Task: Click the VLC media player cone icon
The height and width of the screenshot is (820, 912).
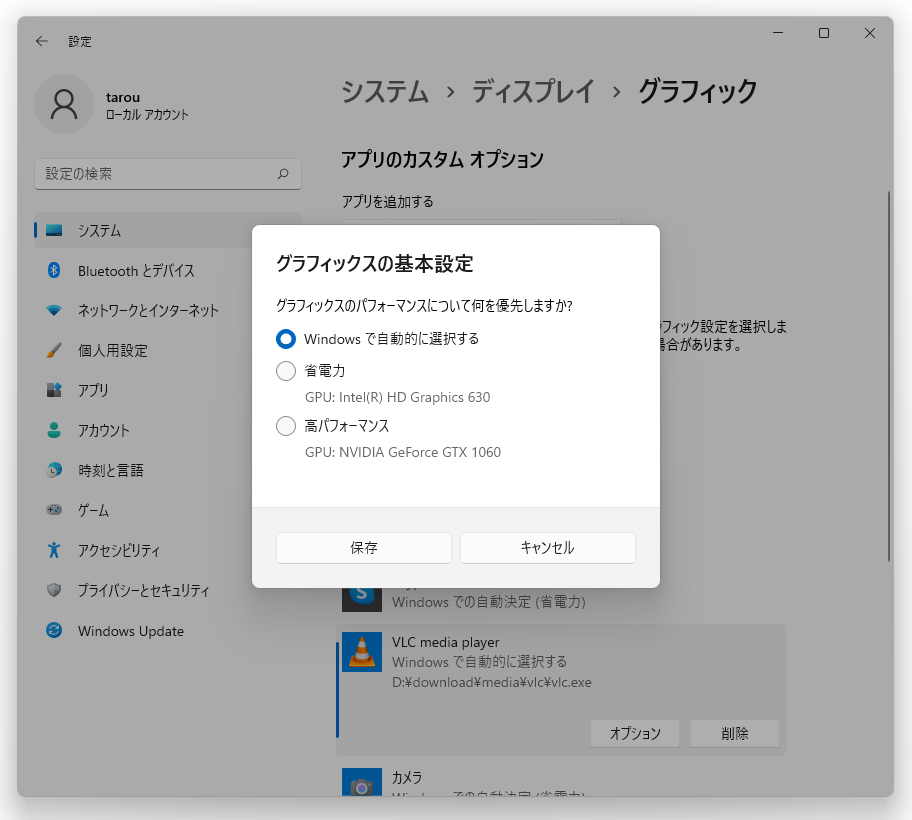Action: point(362,652)
